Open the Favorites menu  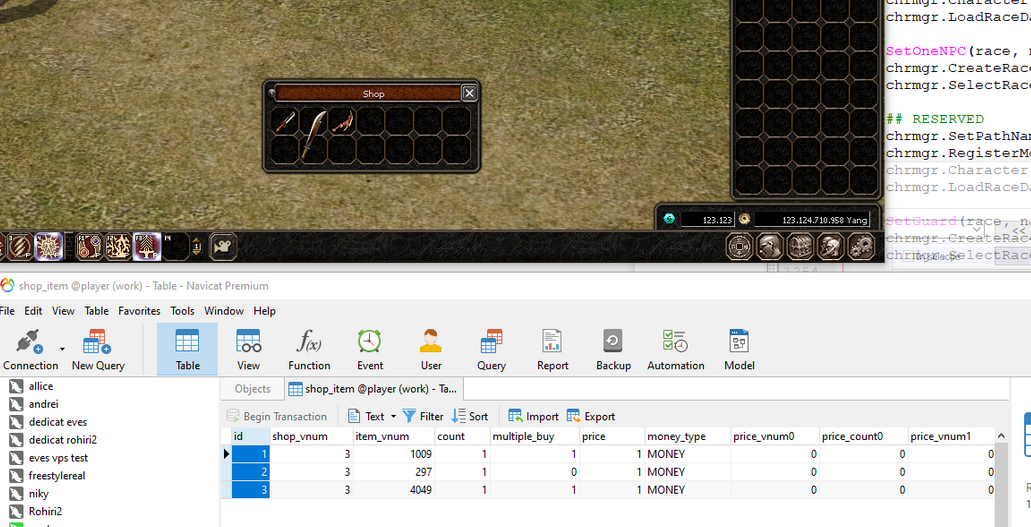pos(139,311)
